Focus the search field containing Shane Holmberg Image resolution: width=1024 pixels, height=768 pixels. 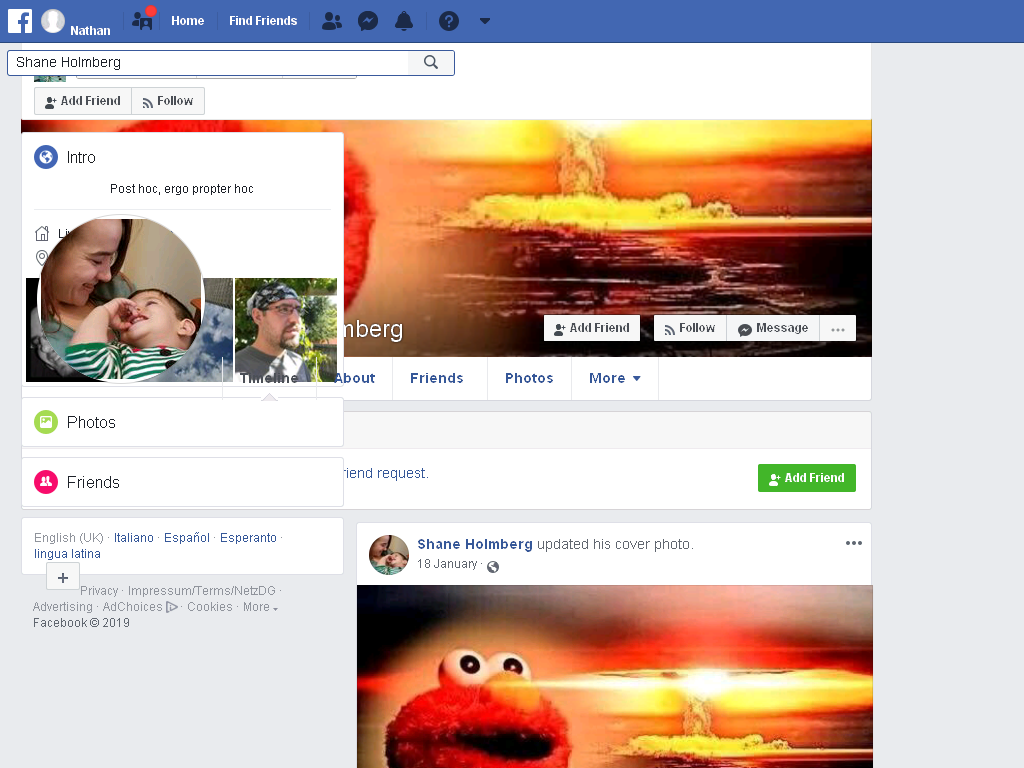(x=208, y=62)
